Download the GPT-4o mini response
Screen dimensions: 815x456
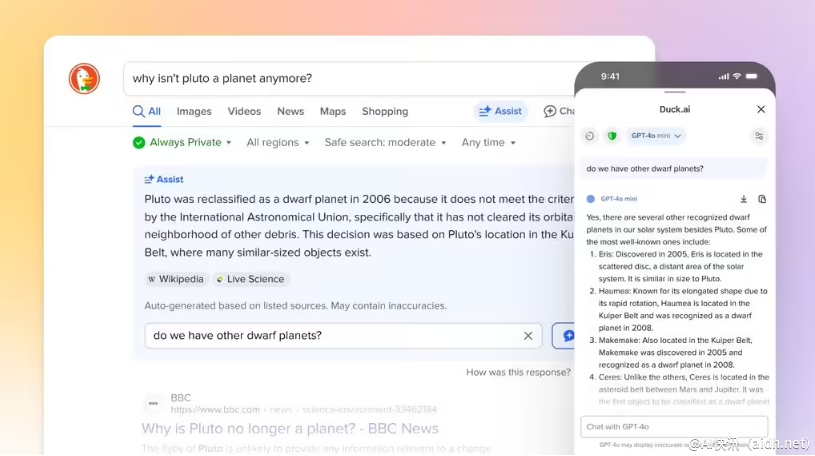coord(743,199)
